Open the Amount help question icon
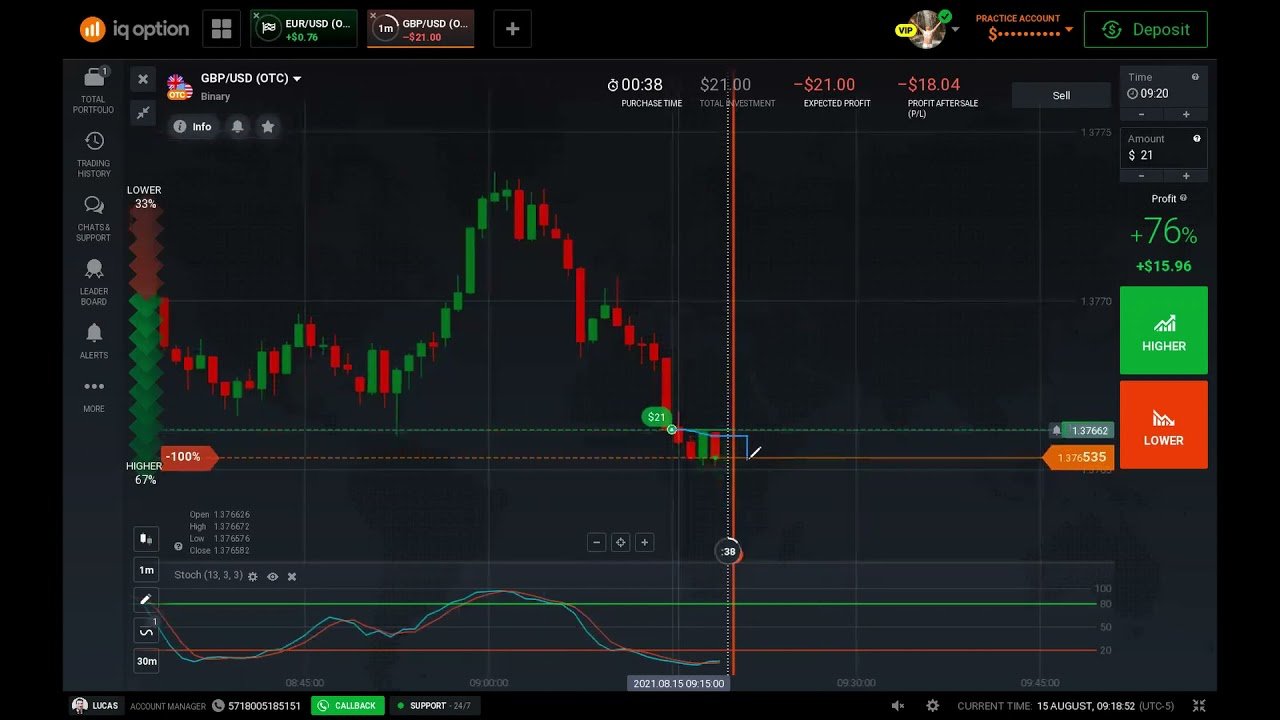Image resolution: width=1280 pixels, height=720 pixels. point(1197,139)
